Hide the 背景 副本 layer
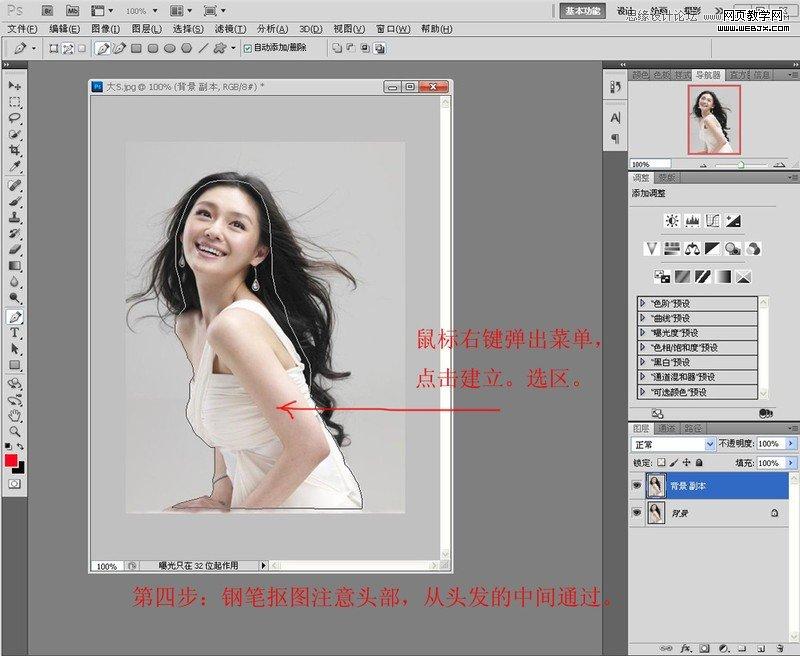800x656 pixels. (637, 485)
